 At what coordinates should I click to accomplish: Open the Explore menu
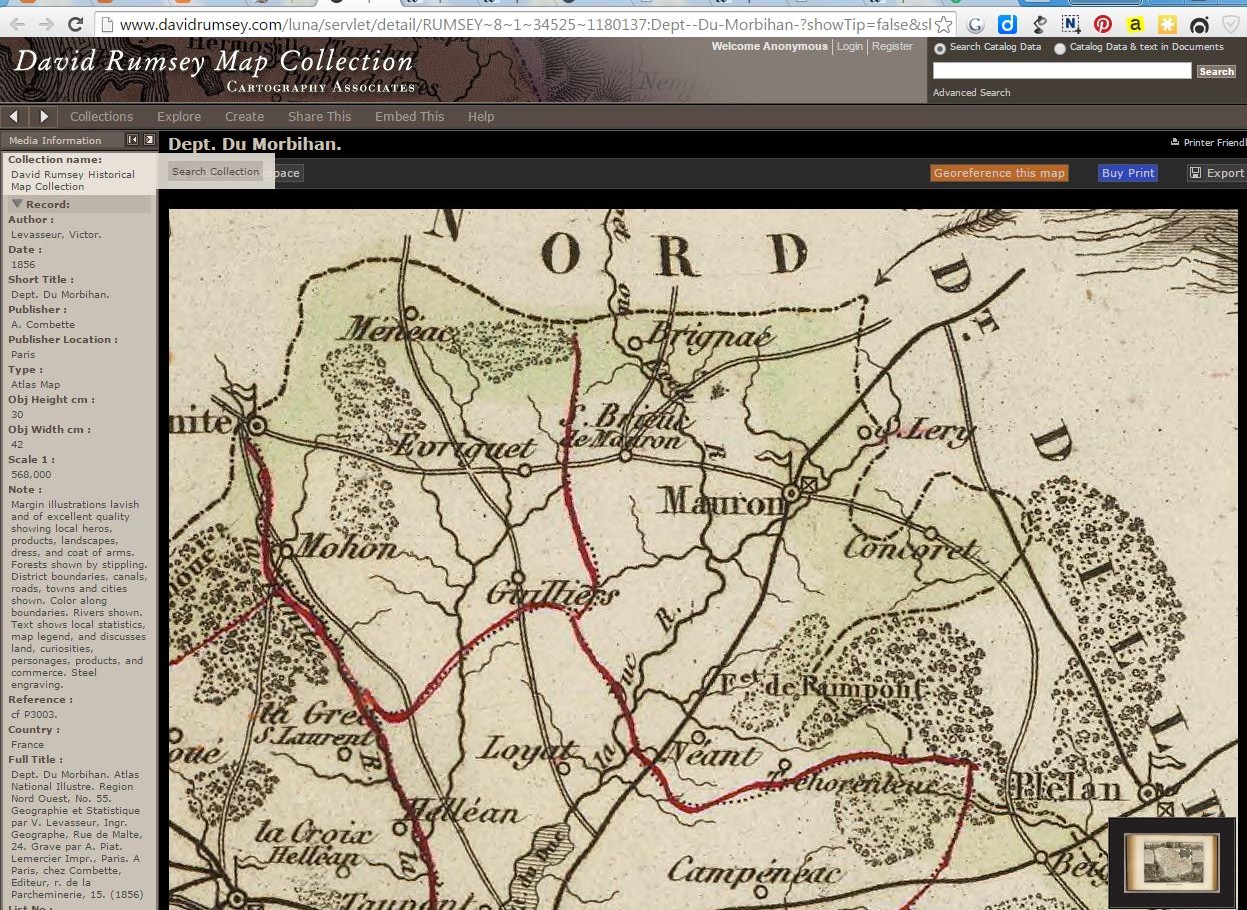[179, 116]
